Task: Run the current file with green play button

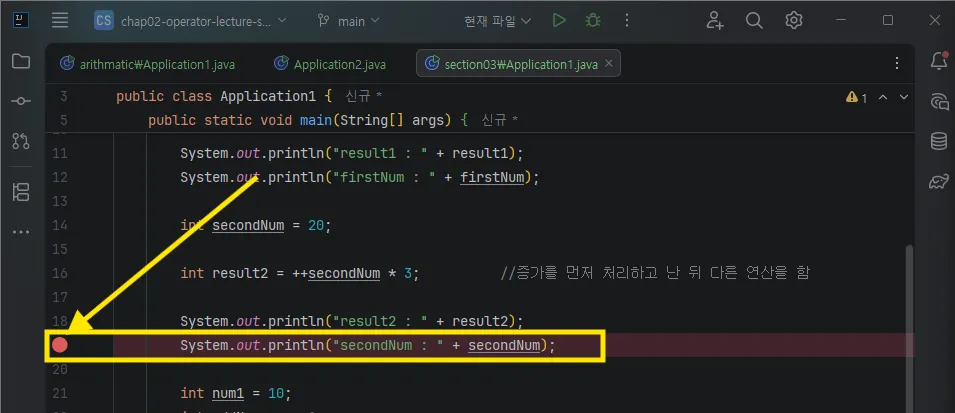Action: 559,21
